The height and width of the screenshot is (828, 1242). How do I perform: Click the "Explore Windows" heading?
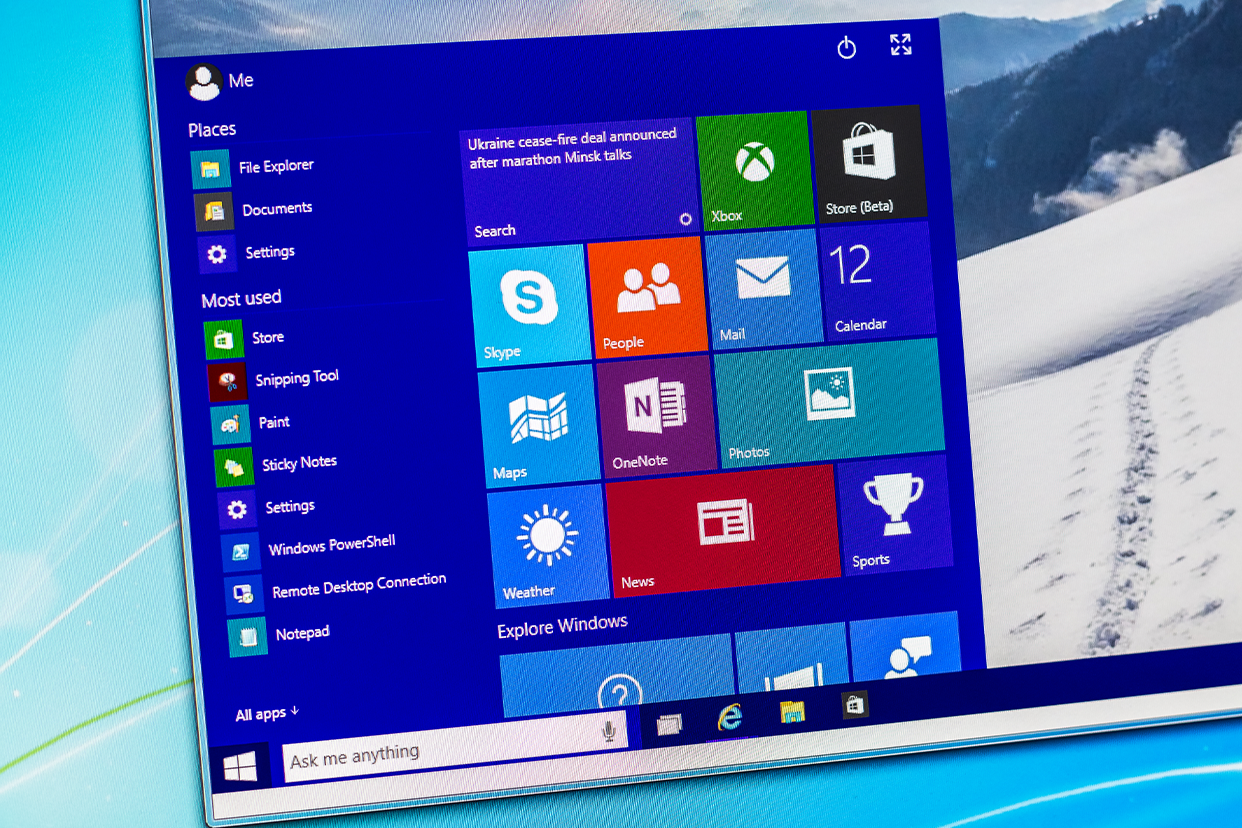click(563, 626)
